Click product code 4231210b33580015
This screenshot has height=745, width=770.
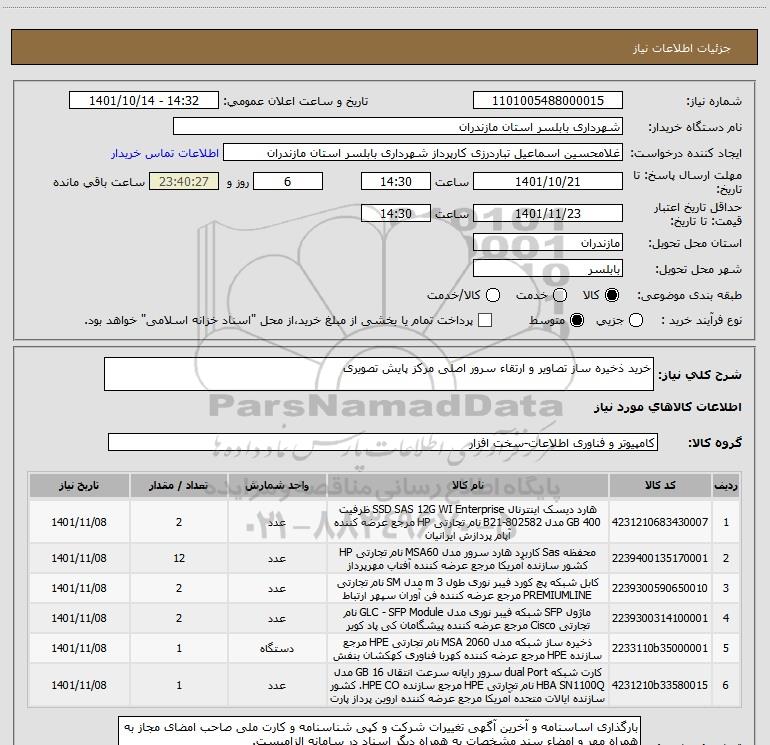660,685
